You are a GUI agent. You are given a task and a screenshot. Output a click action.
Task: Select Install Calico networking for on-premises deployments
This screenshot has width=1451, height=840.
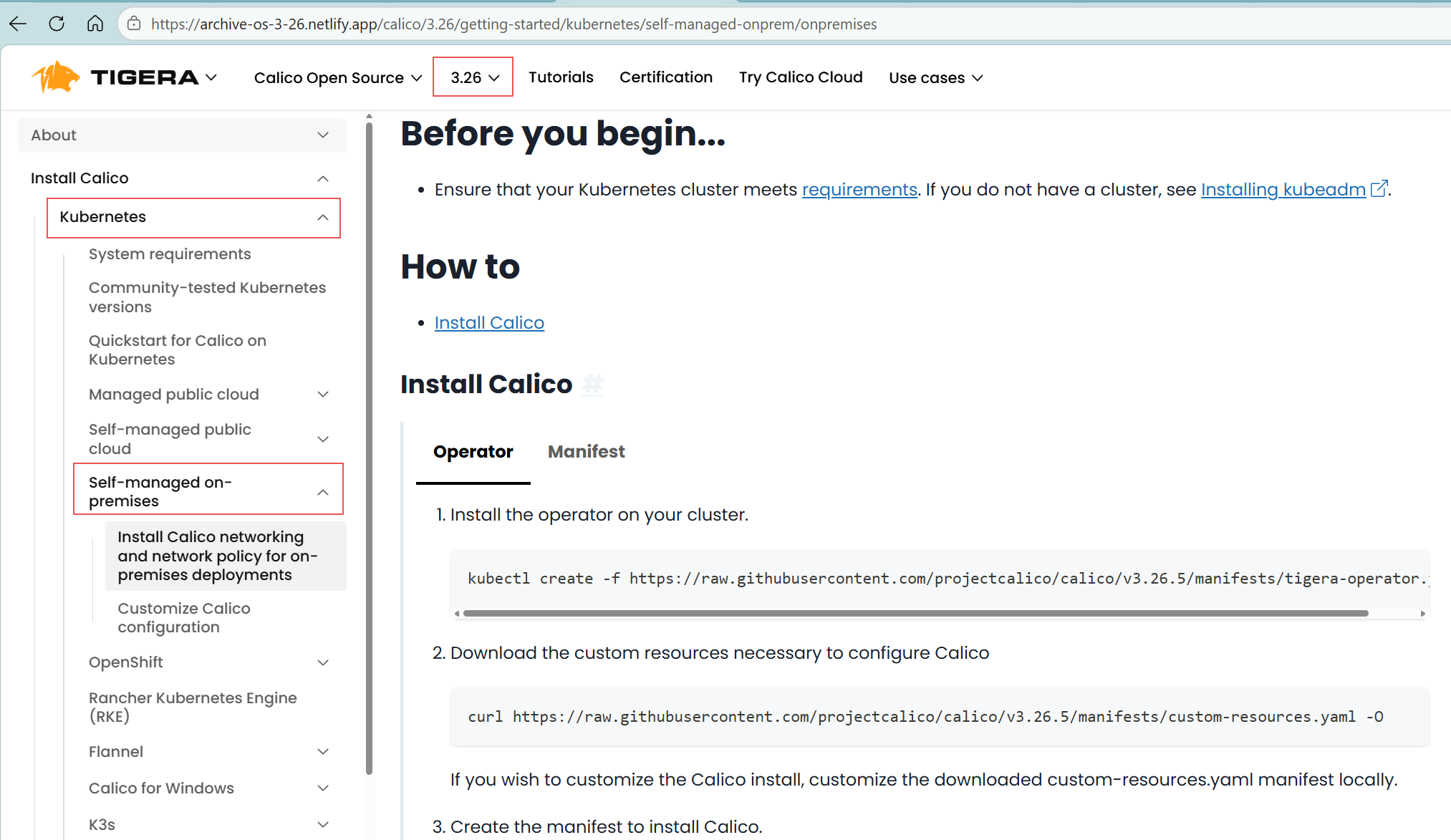(x=226, y=556)
